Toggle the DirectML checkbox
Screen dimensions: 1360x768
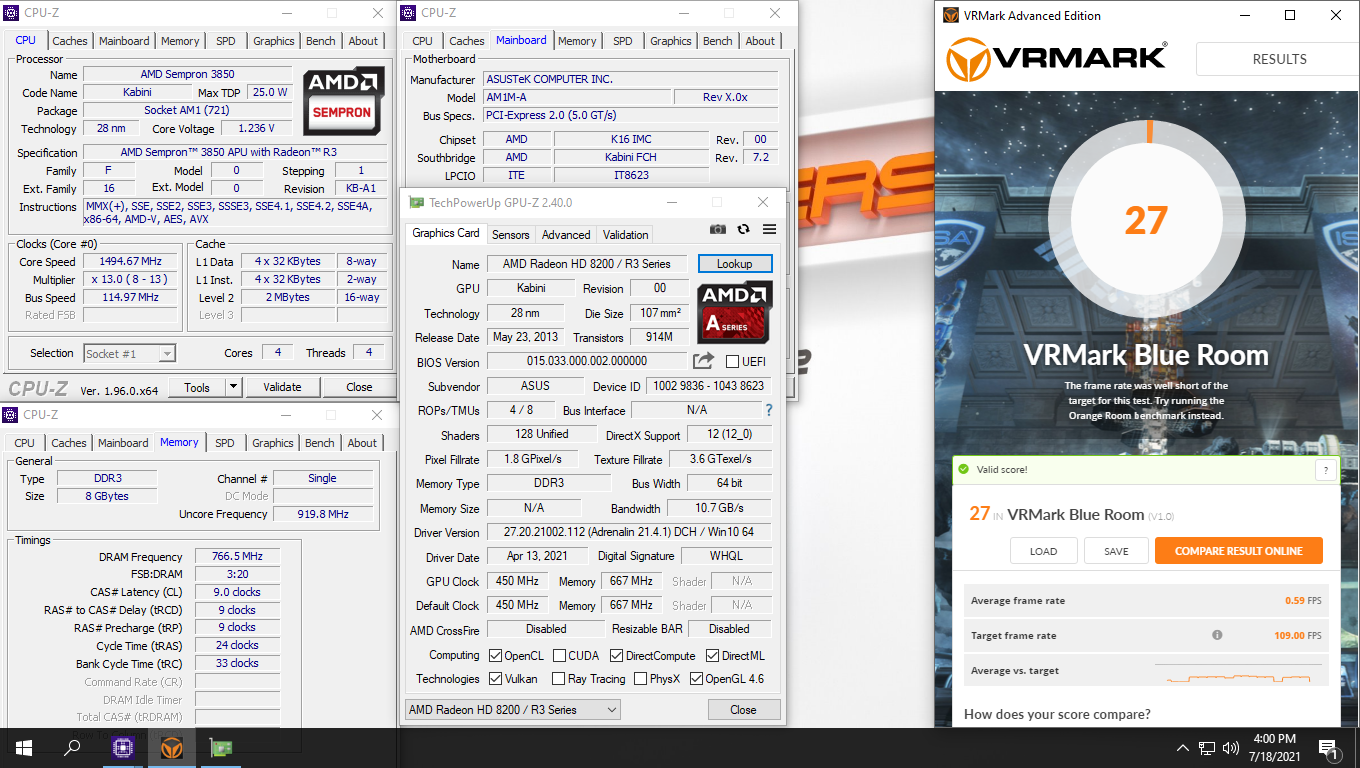click(x=712, y=656)
